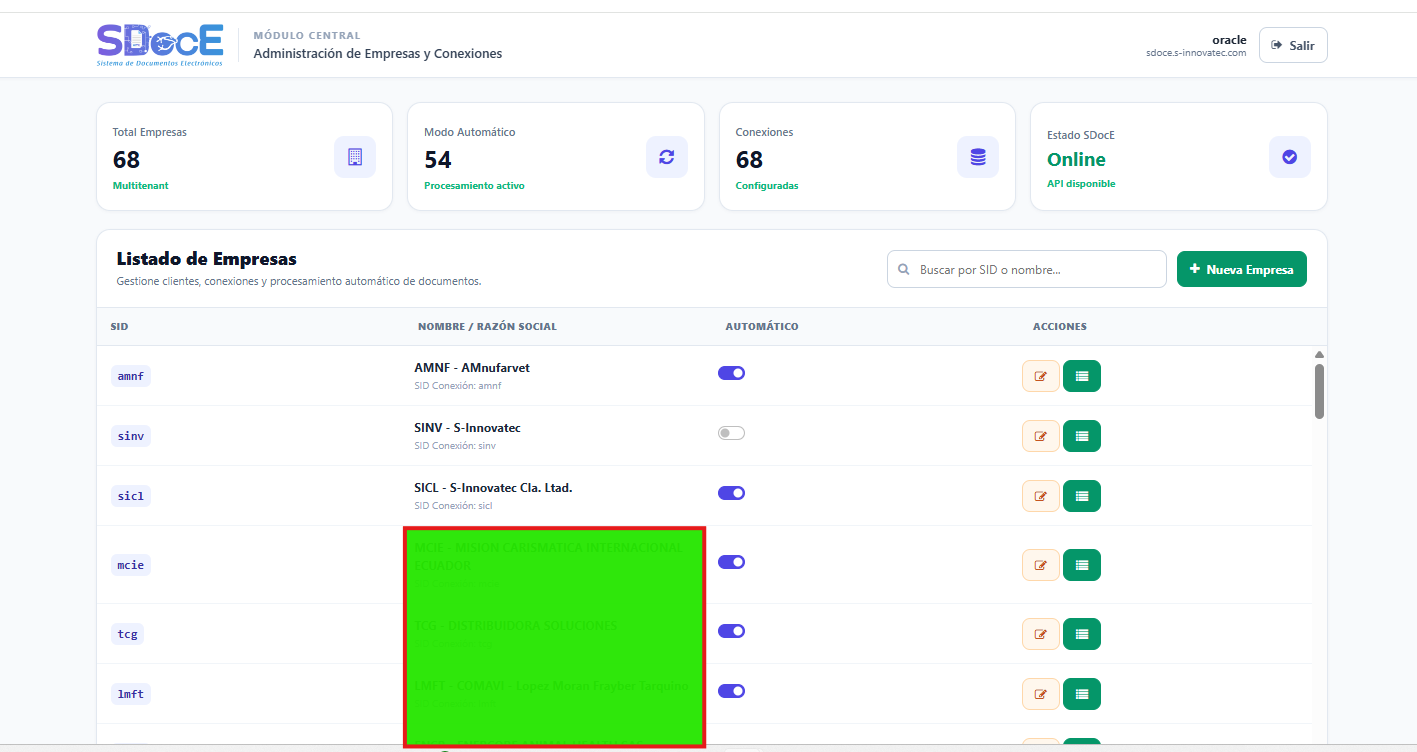The height and width of the screenshot is (752, 1417).
Task: Open the edit icon for the sicl row
Action: 1041,496
